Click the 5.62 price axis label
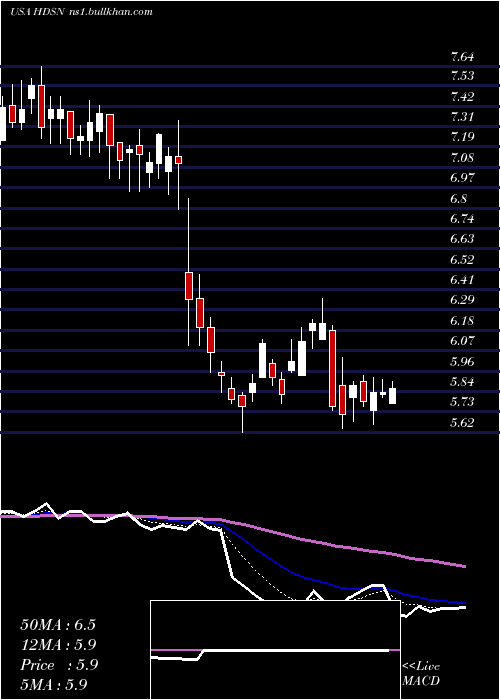The image size is (500, 700). pyautogui.click(x=462, y=422)
